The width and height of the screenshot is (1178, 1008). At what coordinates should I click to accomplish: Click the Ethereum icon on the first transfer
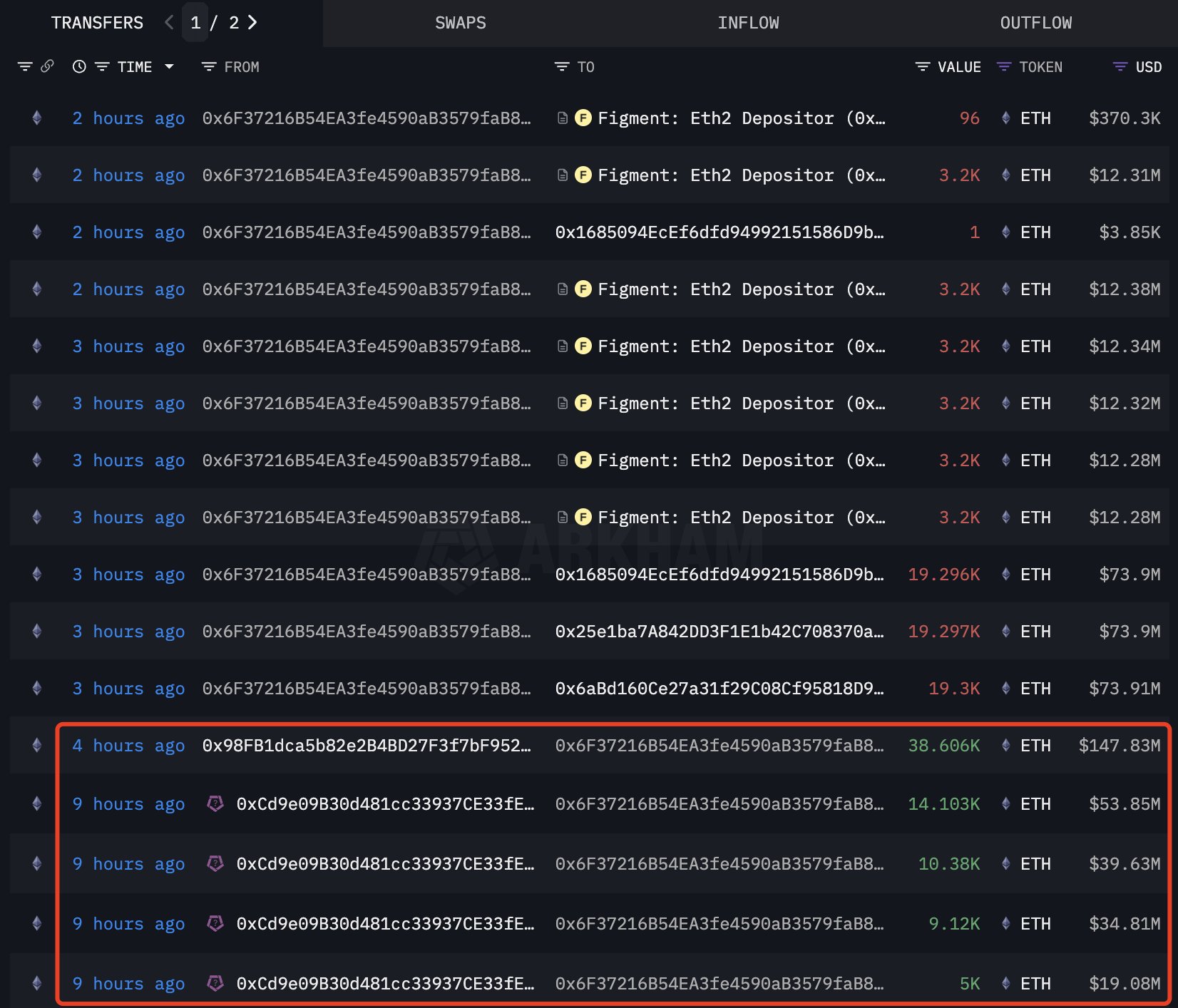36,118
